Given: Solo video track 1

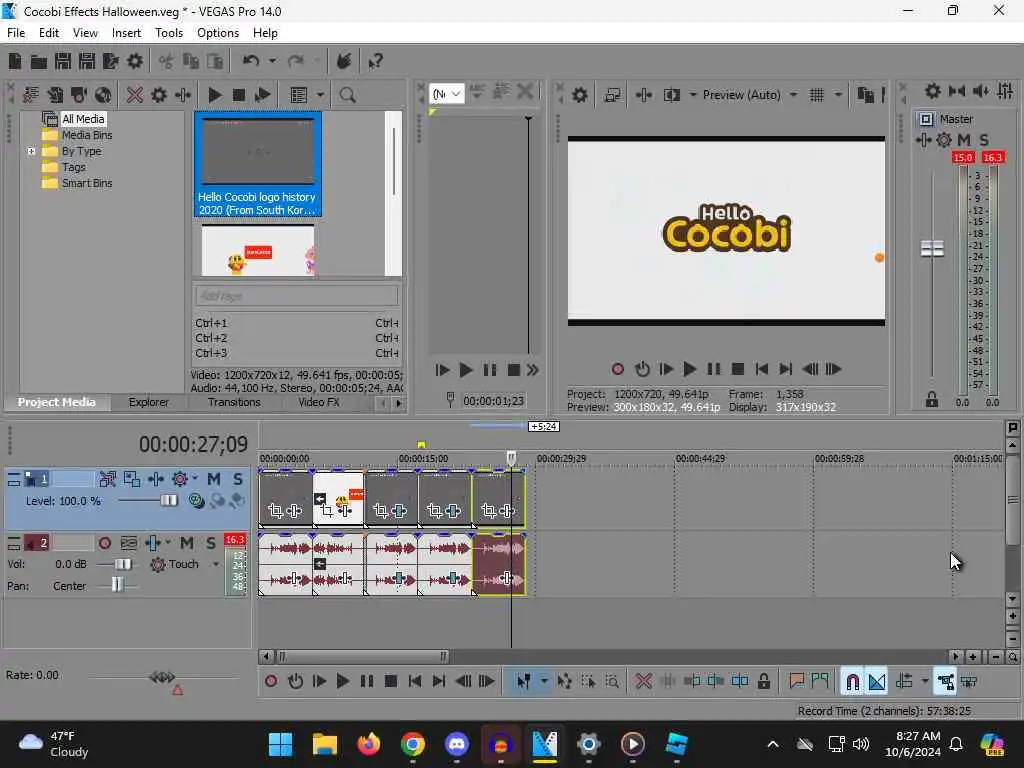Looking at the screenshot, I should pyautogui.click(x=238, y=479).
